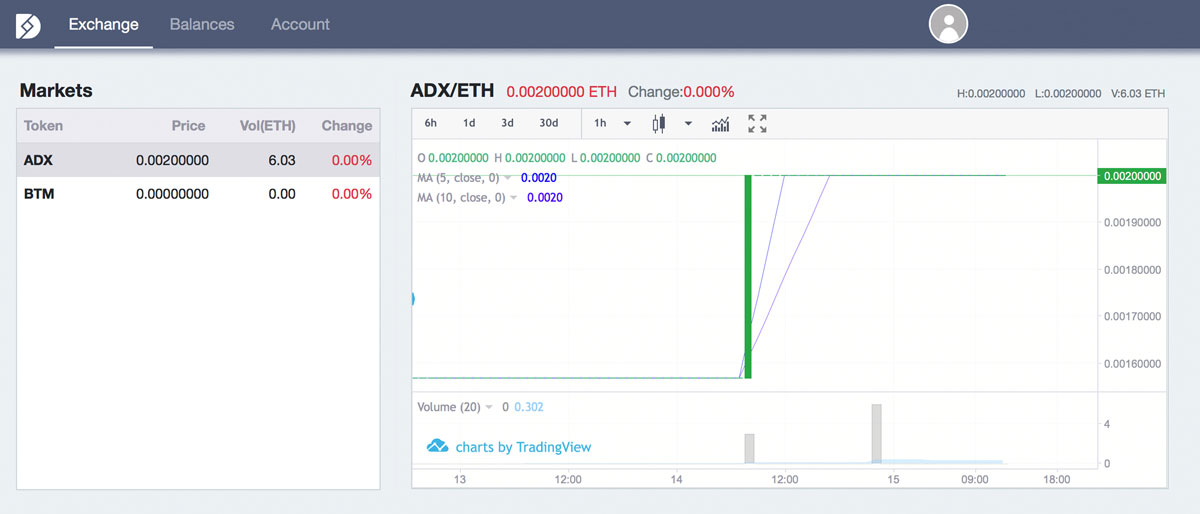1200x514 pixels.
Task: Open the MA (5, close, 0) options arrow
Action: click(x=508, y=178)
